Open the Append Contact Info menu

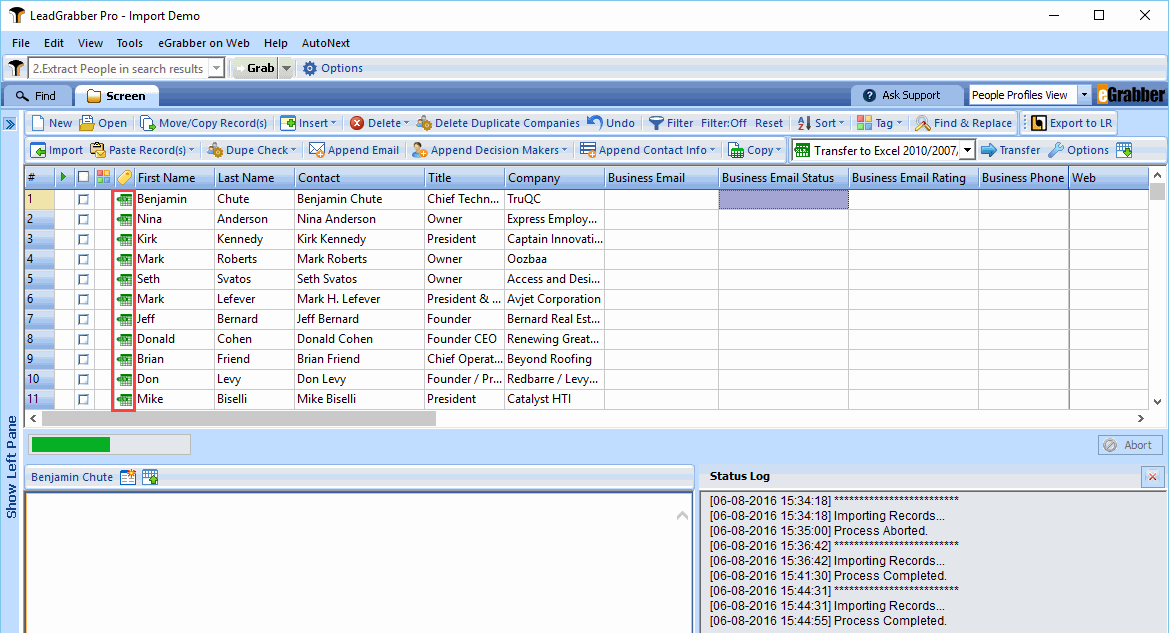click(x=647, y=150)
